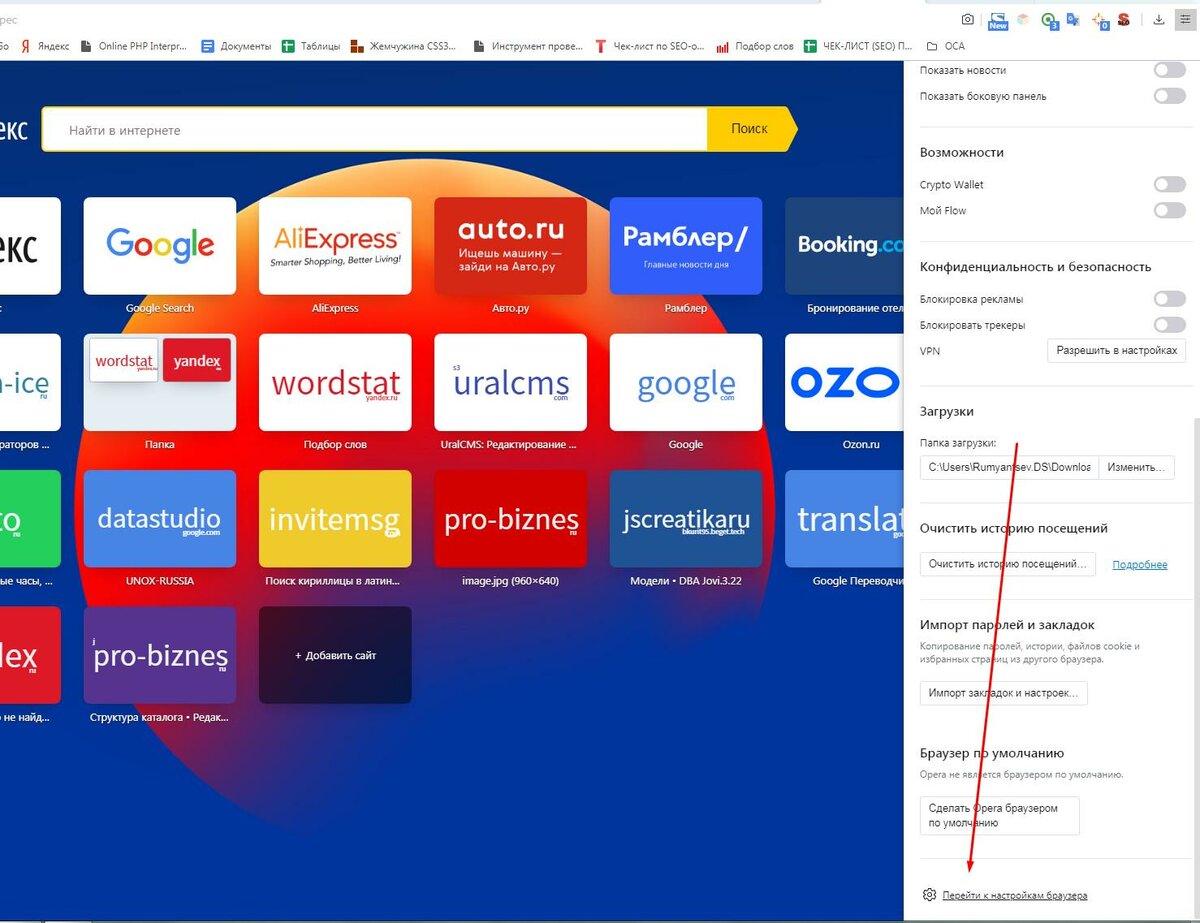Open the Подробнее link
This screenshot has width=1200, height=923.
1140,565
